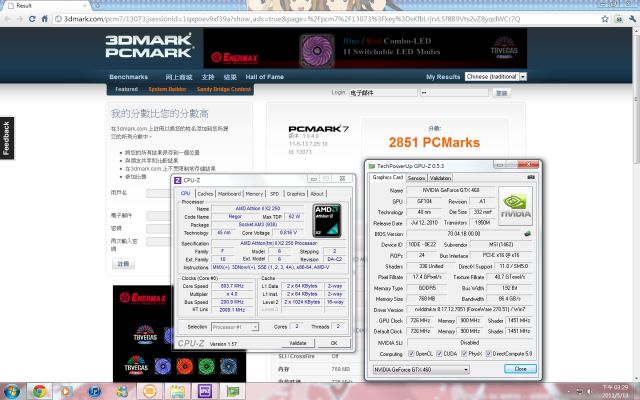Click the NVIDIA logo in GPU-Z
640x400 pixels.
tap(516, 206)
